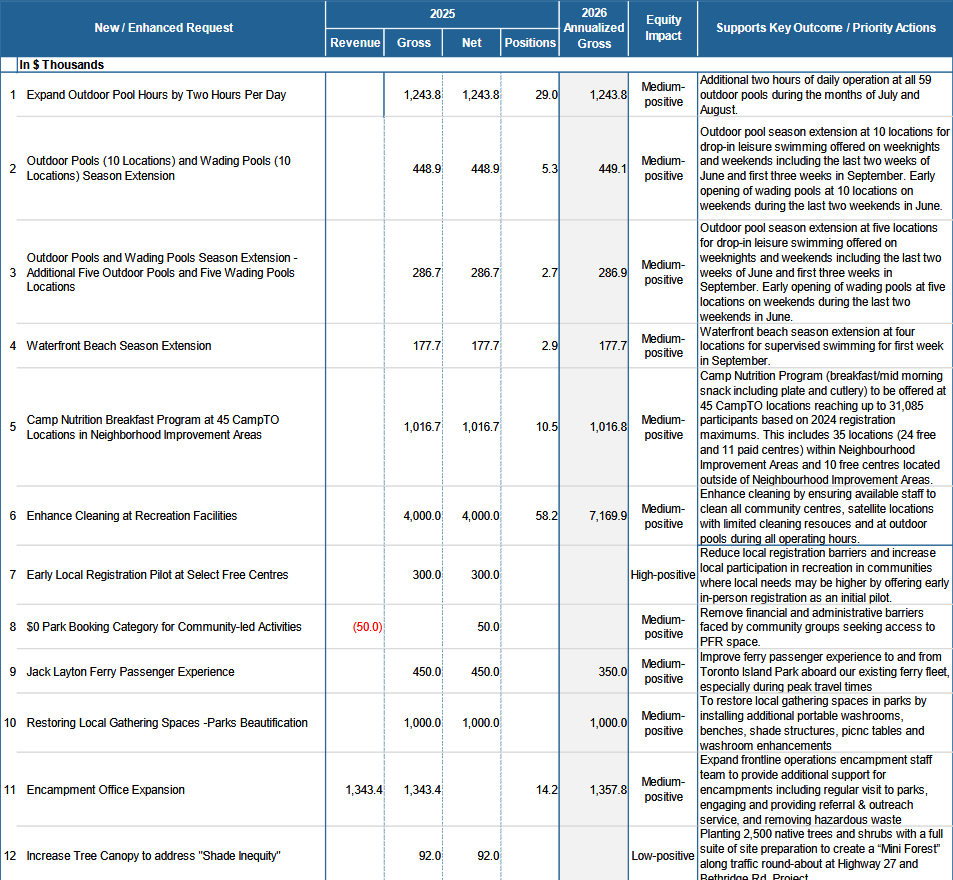Screen dimensions: 953x880
Task: Select the Waterfront Beach Season Extension row
Action: pos(119,346)
